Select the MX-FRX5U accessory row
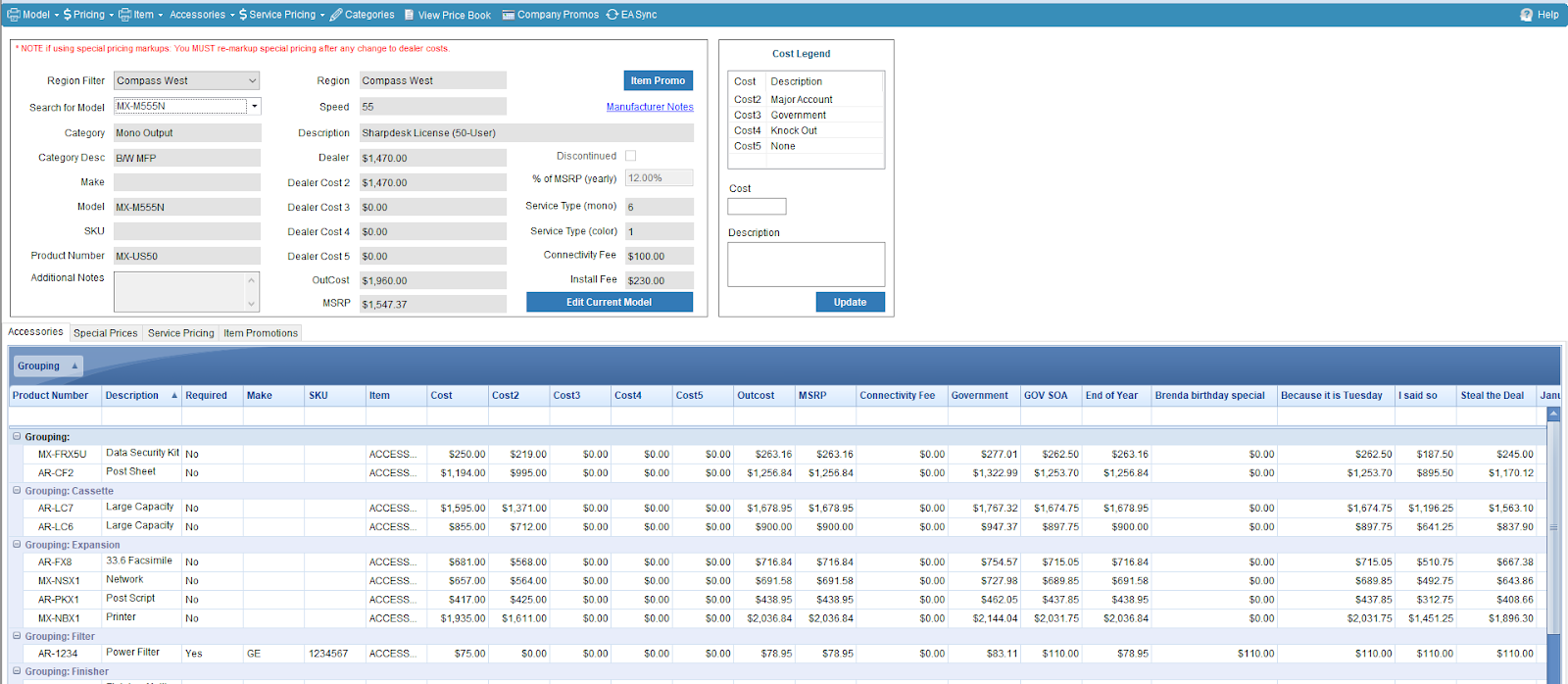Screen dimensions: 1568x684 click(x=784, y=454)
